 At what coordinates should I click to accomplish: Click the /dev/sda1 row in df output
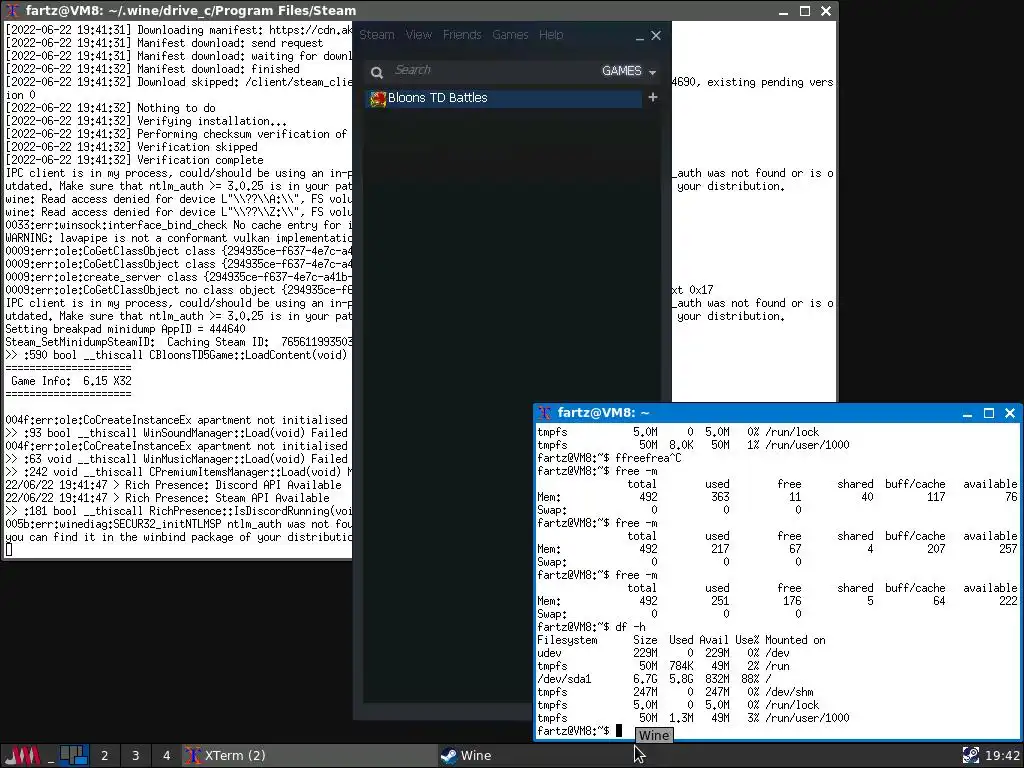pyautogui.click(x=654, y=679)
